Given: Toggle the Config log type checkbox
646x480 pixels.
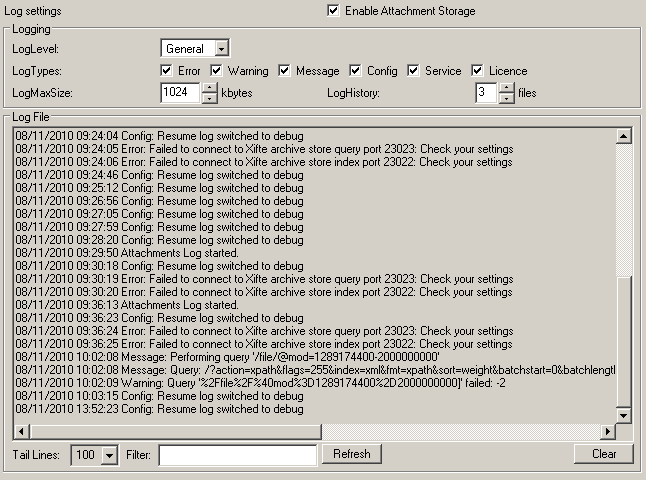Looking at the screenshot, I should 356,71.
